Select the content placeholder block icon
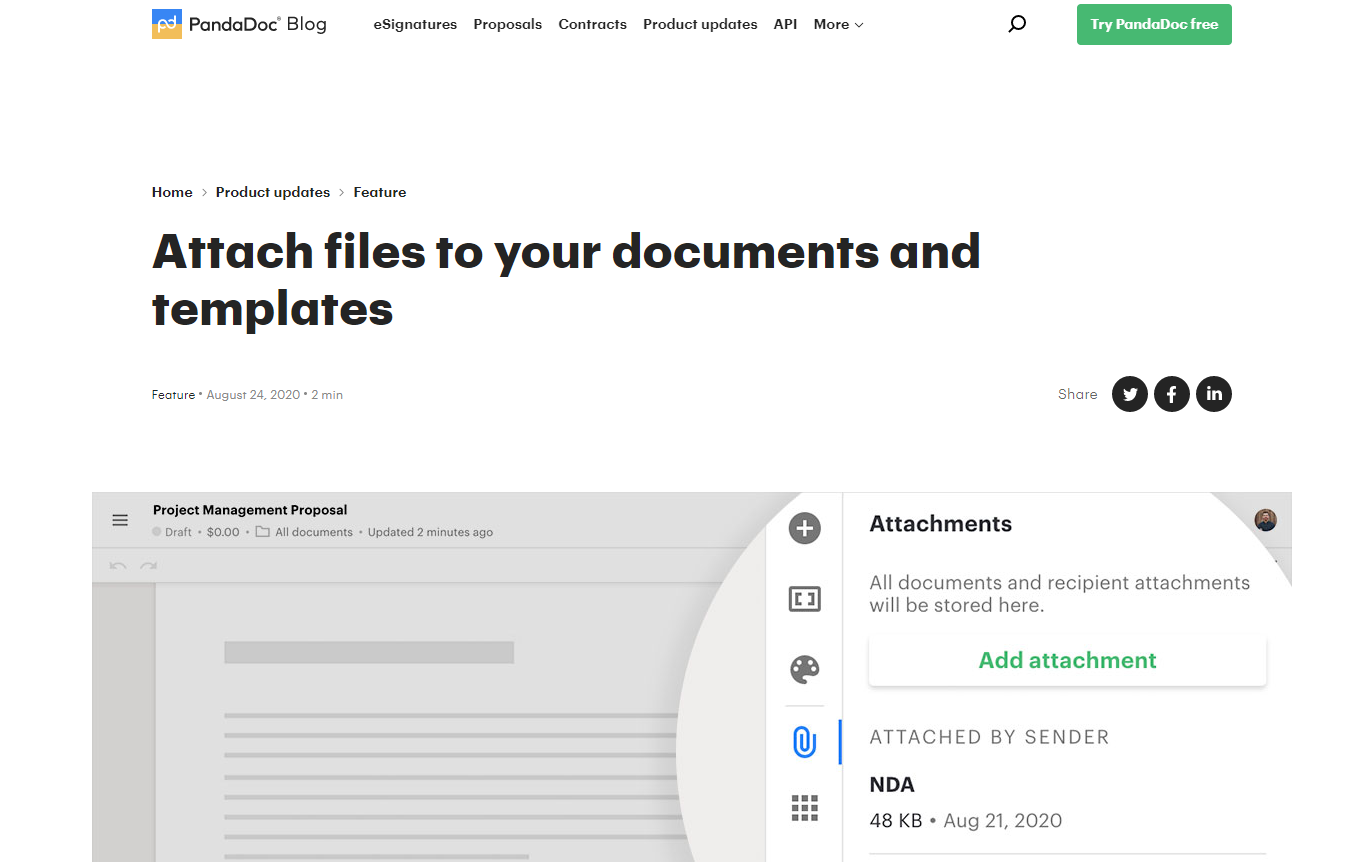Screen dimensions: 1359x862 pos(804,598)
